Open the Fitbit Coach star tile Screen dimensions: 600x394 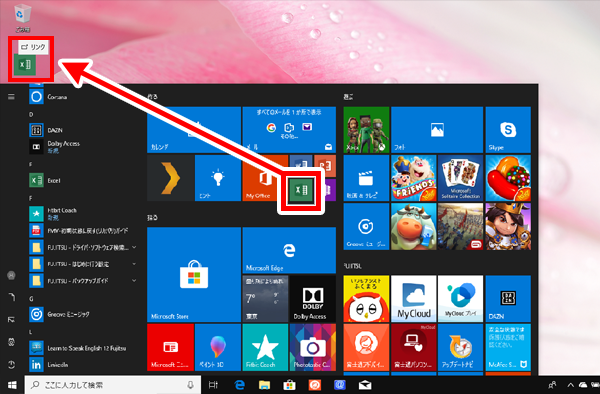(265, 347)
